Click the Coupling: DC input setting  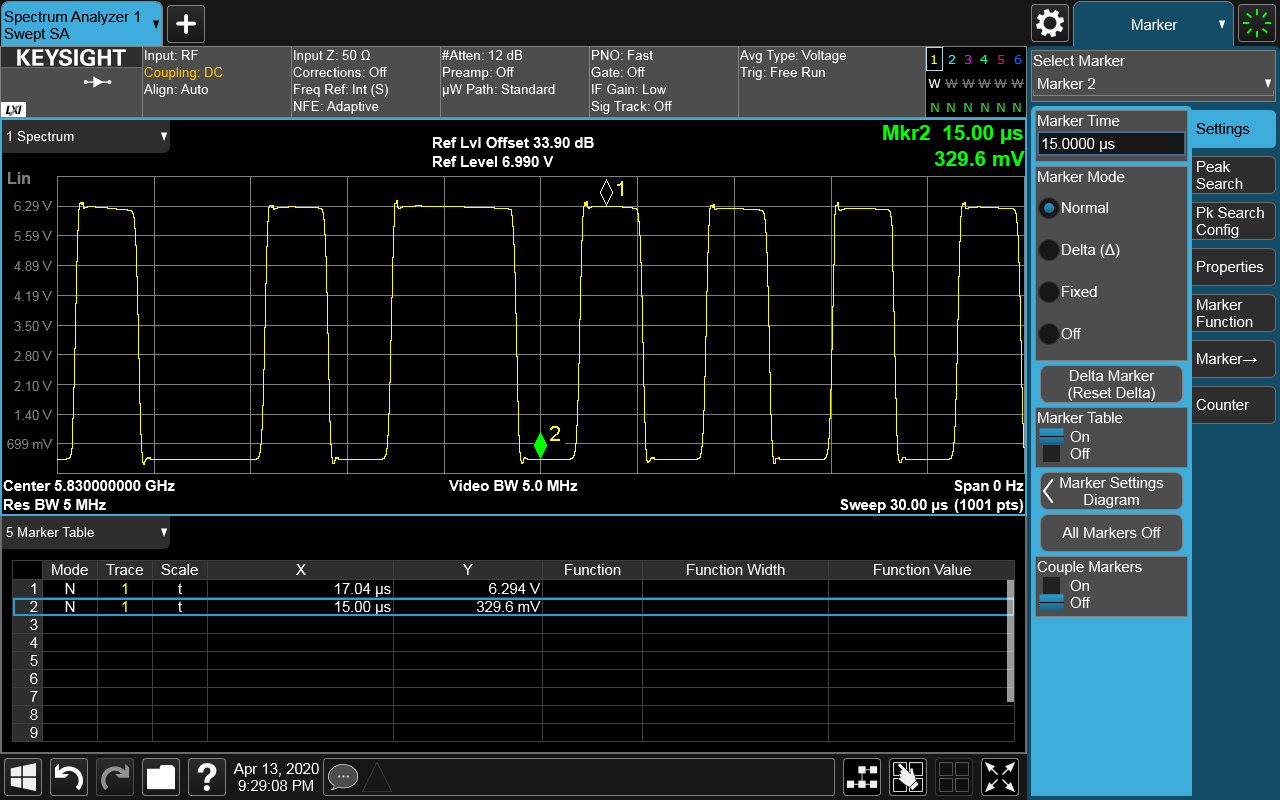(x=183, y=73)
